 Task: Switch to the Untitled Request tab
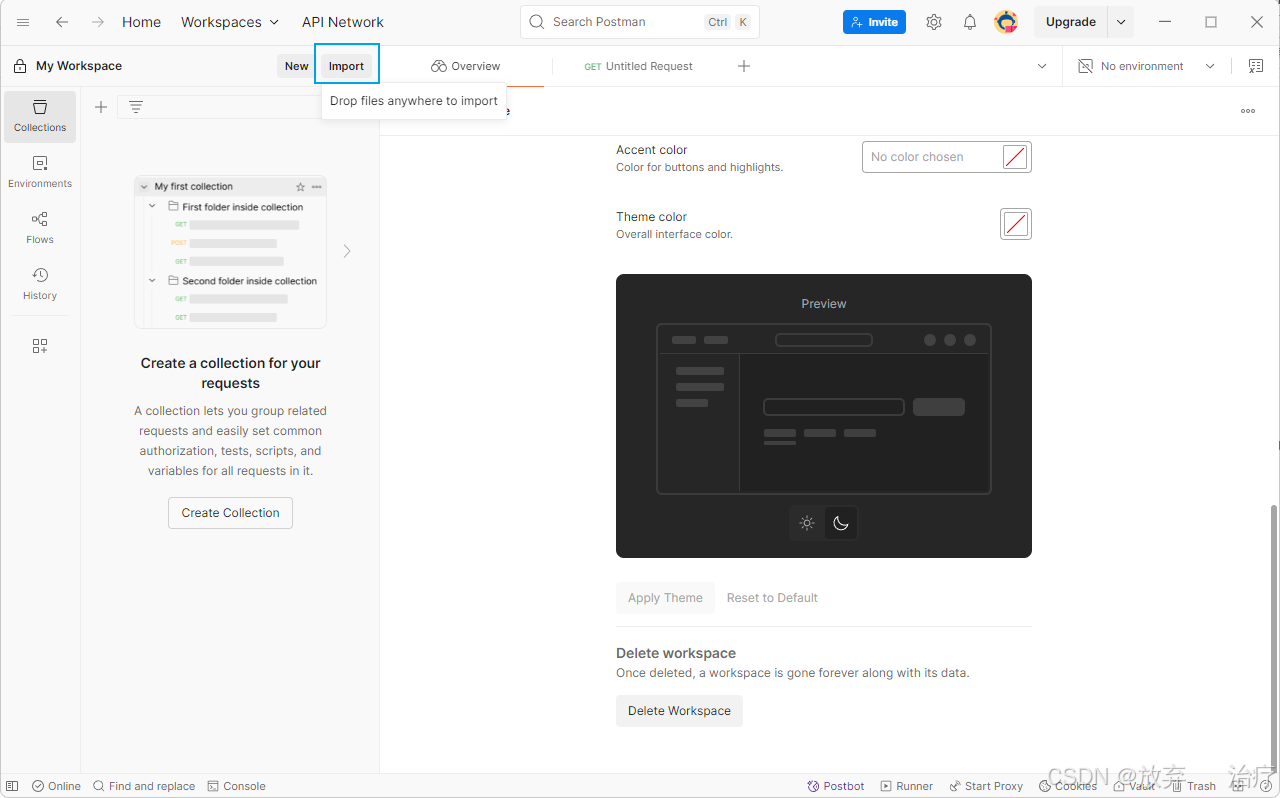click(x=638, y=66)
